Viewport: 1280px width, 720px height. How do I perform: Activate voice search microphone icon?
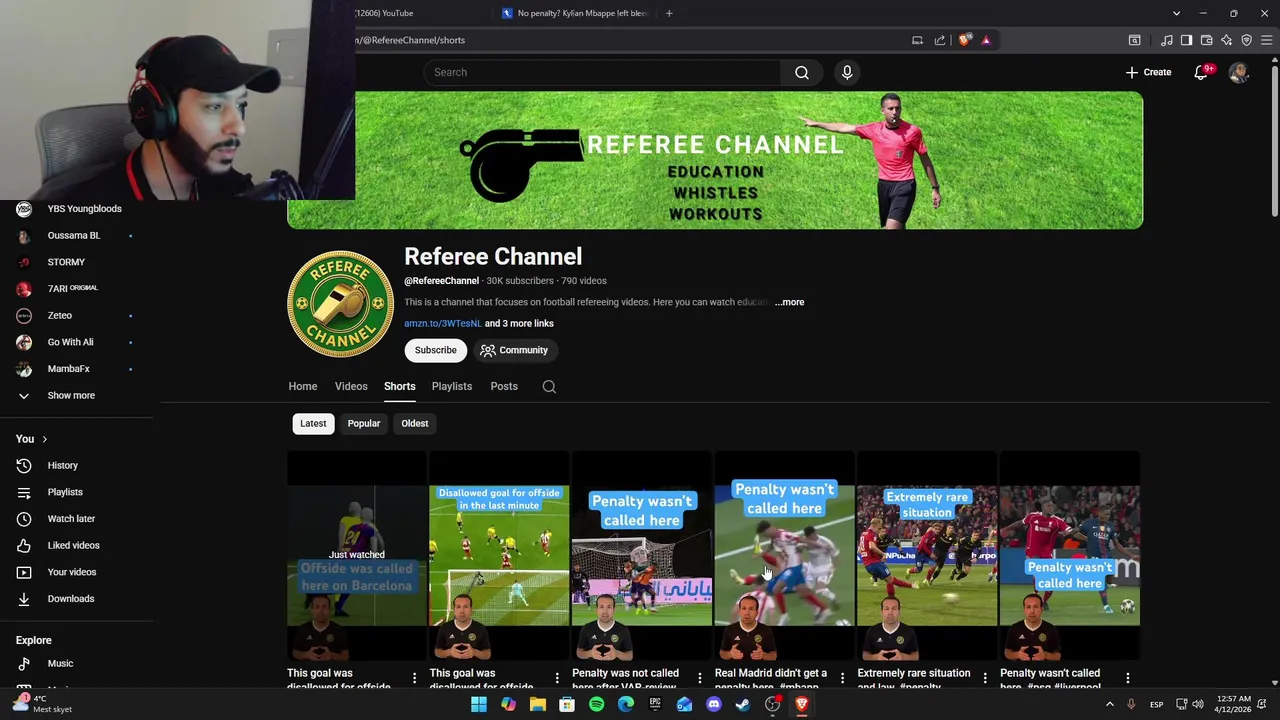[847, 72]
